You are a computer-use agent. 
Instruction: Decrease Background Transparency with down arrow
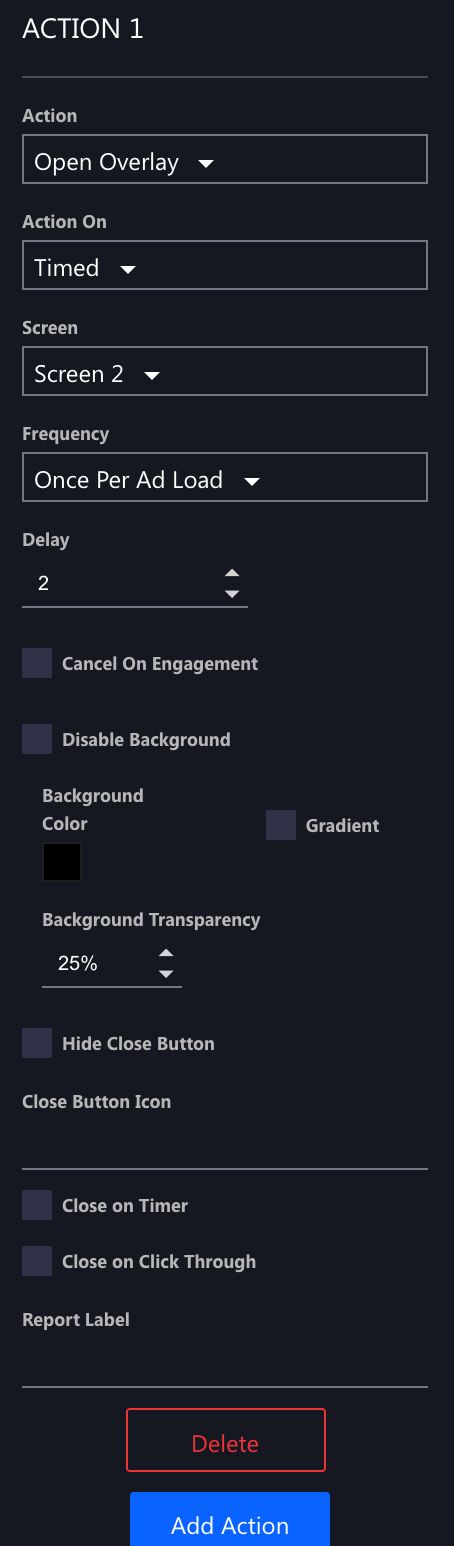pyautogui.click(x=167, y=974)
